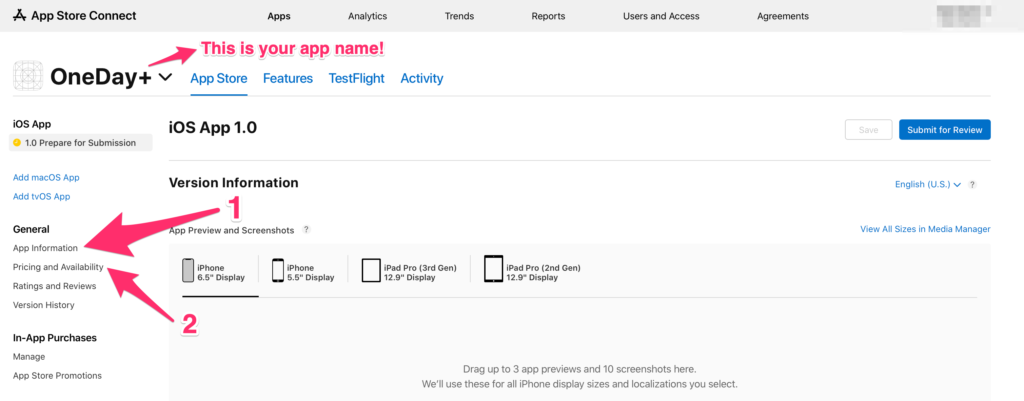The image size is (1024, 401).
Task: Open Agreements in the top navigation
Action: [783, 16]
